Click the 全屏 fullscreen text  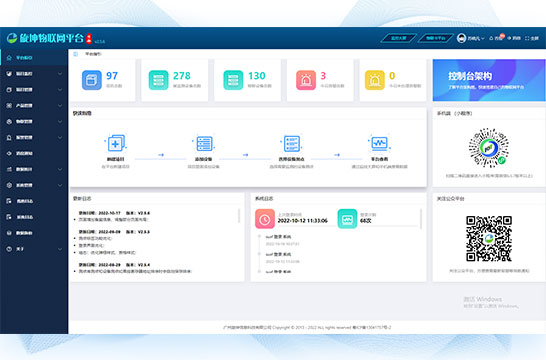coord(535,38)
